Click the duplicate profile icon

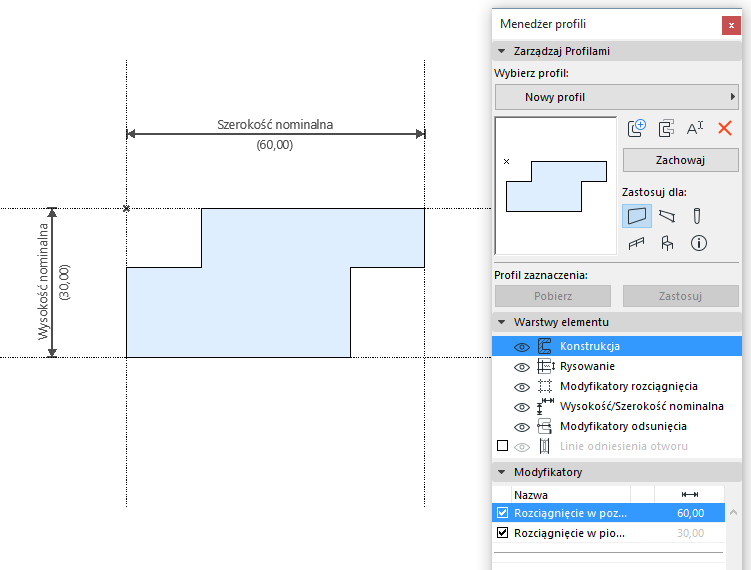point(666,128)
